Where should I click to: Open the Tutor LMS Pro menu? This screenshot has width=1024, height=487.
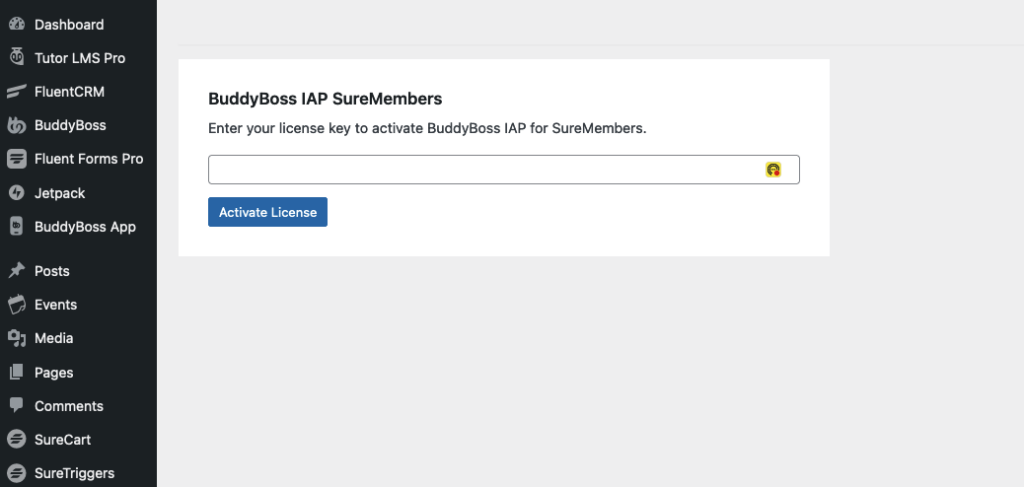80,58
